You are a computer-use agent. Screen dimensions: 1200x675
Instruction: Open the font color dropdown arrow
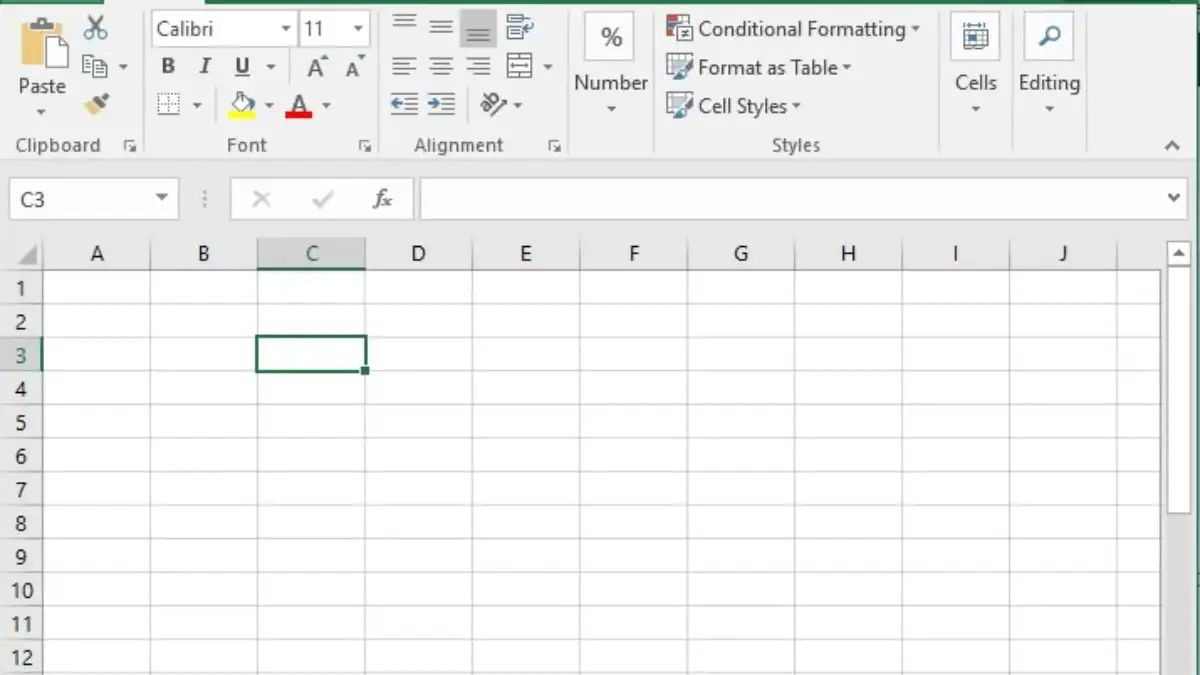pyautogui.click(x=325, y=105)
